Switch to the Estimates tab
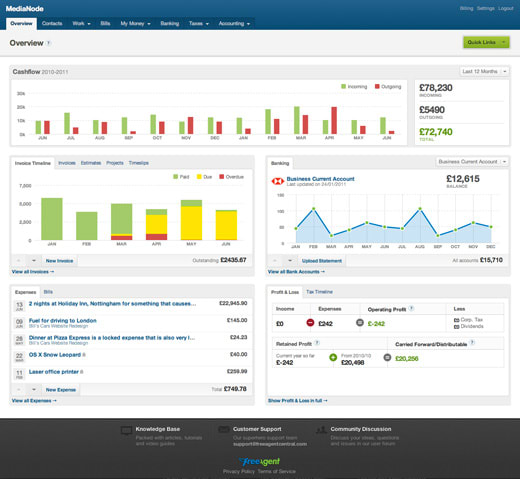 pos(91,163)
